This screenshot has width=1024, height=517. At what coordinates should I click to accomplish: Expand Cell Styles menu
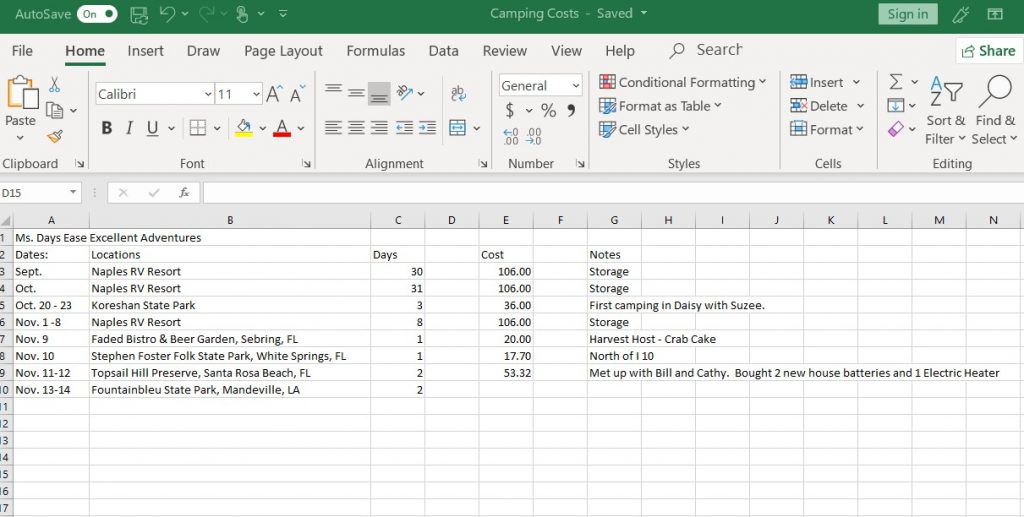(x=644, y=129)
